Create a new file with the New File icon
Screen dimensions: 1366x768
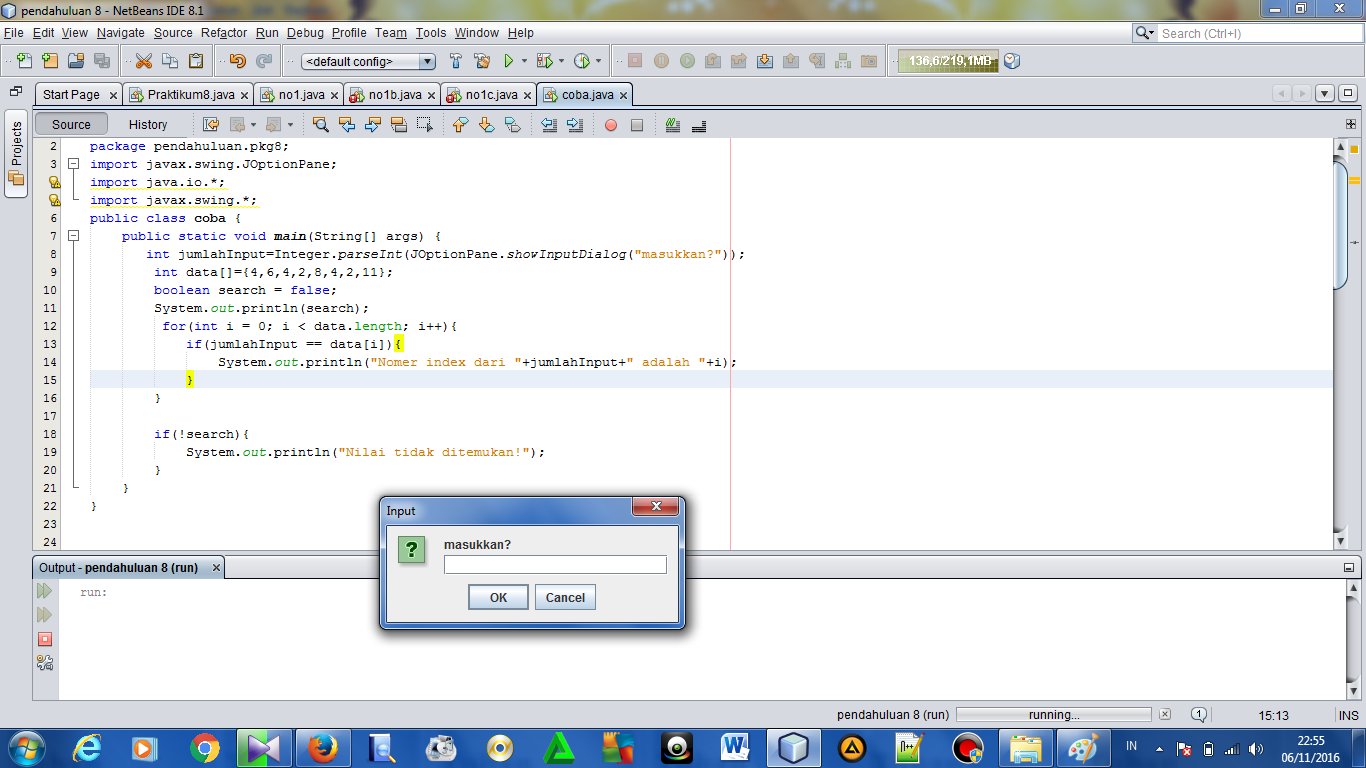click(24, 61)
